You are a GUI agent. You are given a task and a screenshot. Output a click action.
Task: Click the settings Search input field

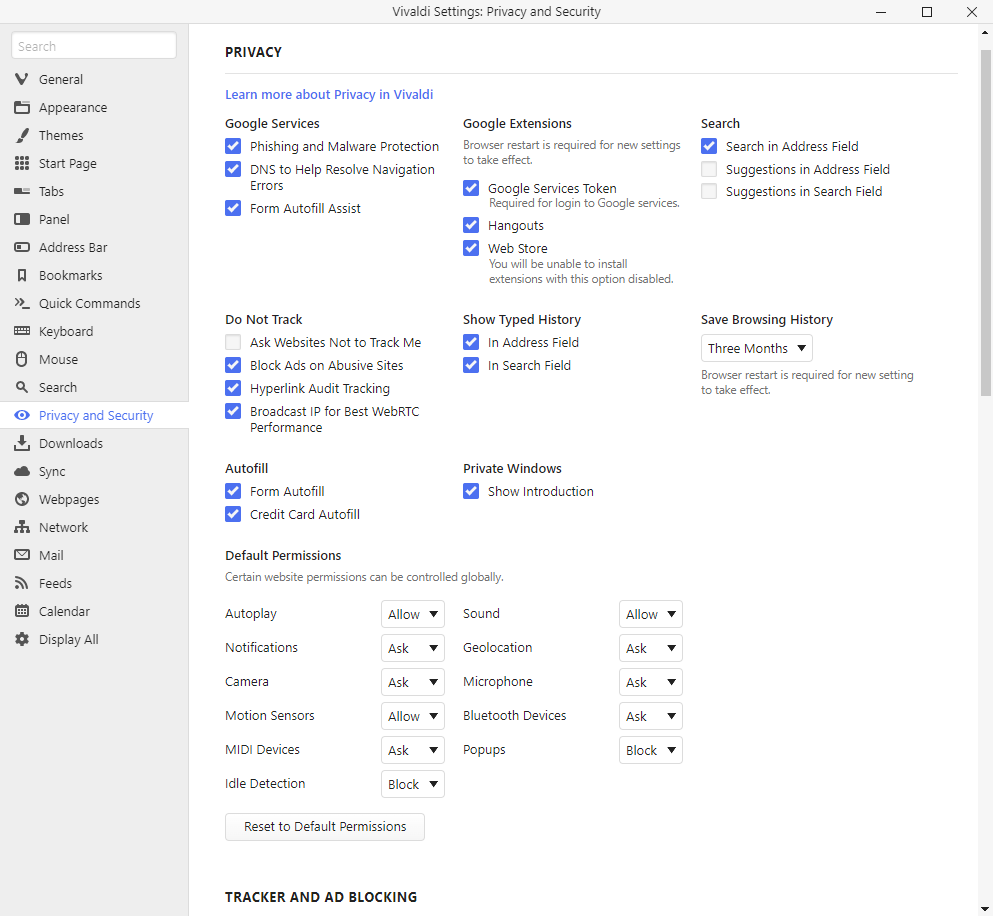(x=94, y=46)
